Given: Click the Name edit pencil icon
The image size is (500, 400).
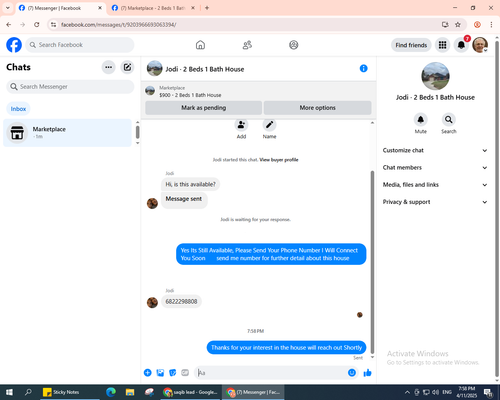Looking at the screenshot, I should point(269,125).
